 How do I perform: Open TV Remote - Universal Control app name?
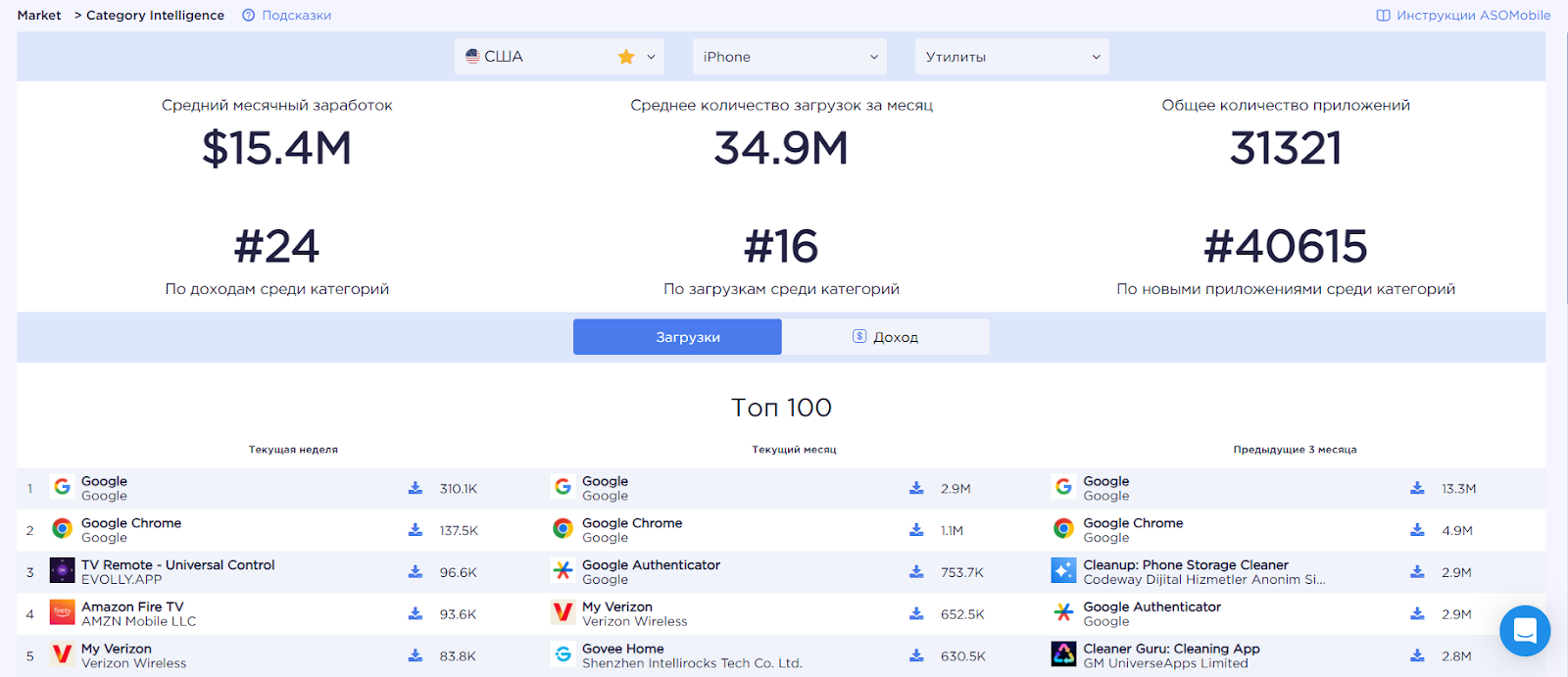(x=177, y=565)
